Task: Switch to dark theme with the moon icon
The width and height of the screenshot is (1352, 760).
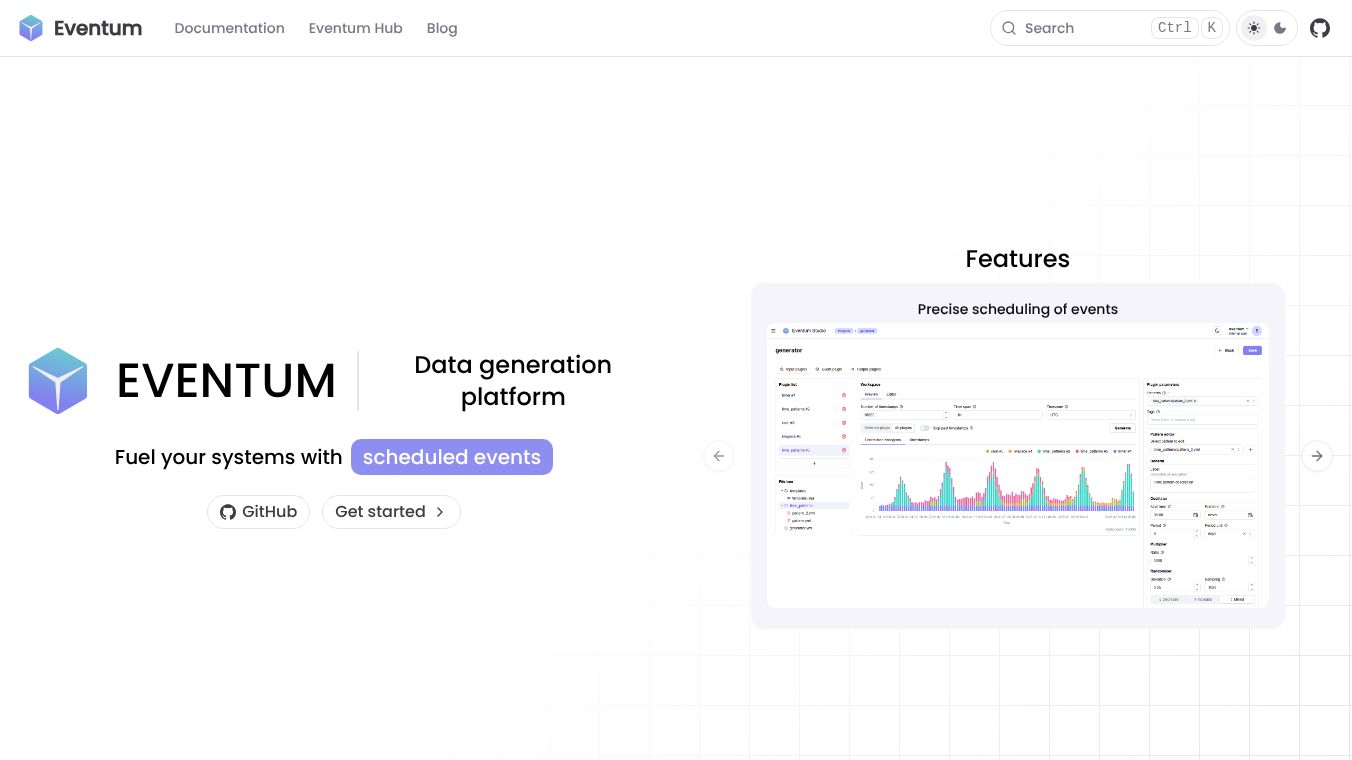Action: [1280, 28]
